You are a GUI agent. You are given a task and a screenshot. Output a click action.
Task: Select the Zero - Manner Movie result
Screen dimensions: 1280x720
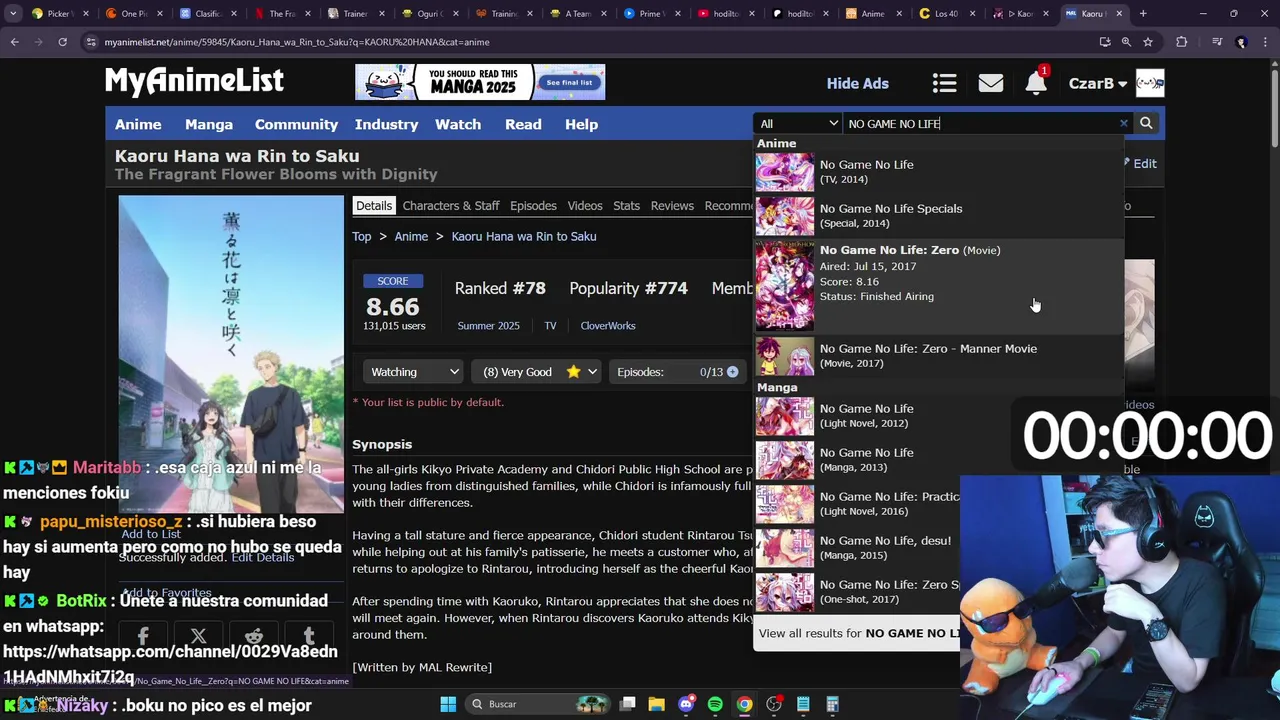coord(938,356)
